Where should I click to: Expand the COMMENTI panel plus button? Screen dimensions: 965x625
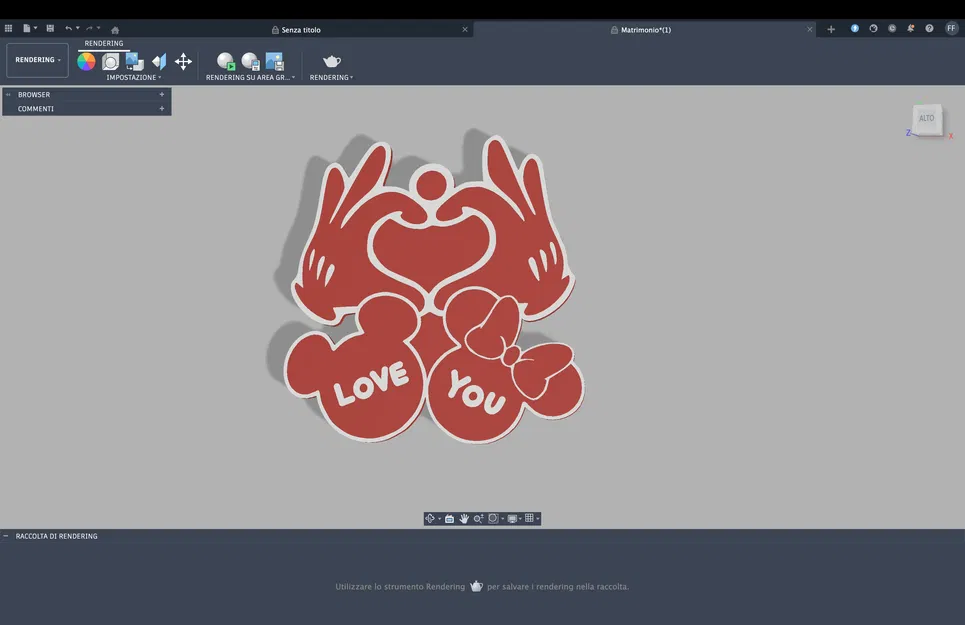point(162,109)
